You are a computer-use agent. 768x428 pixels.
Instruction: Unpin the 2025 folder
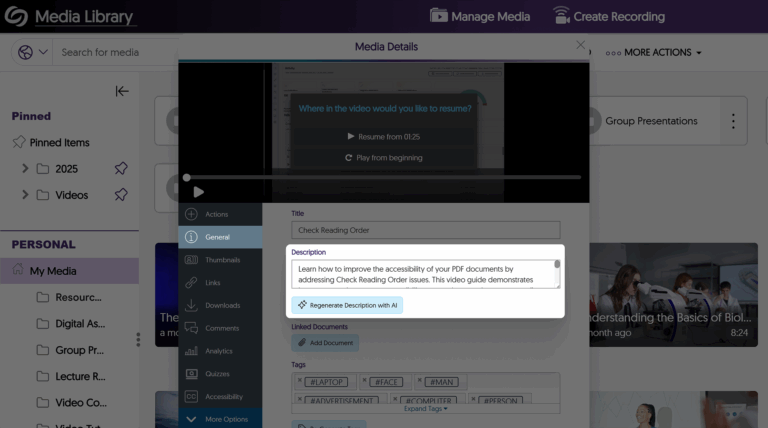[121, 168]
